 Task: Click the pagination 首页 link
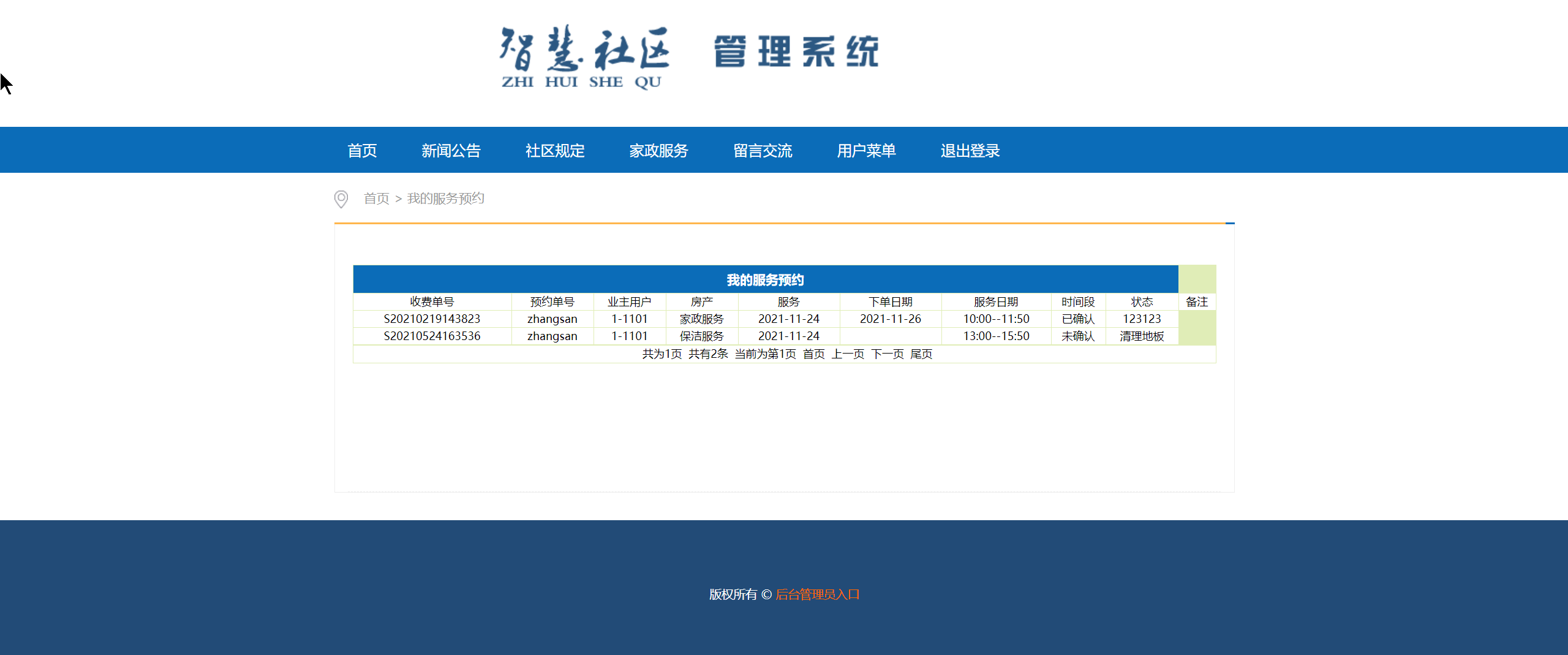[x=814, y=354]
